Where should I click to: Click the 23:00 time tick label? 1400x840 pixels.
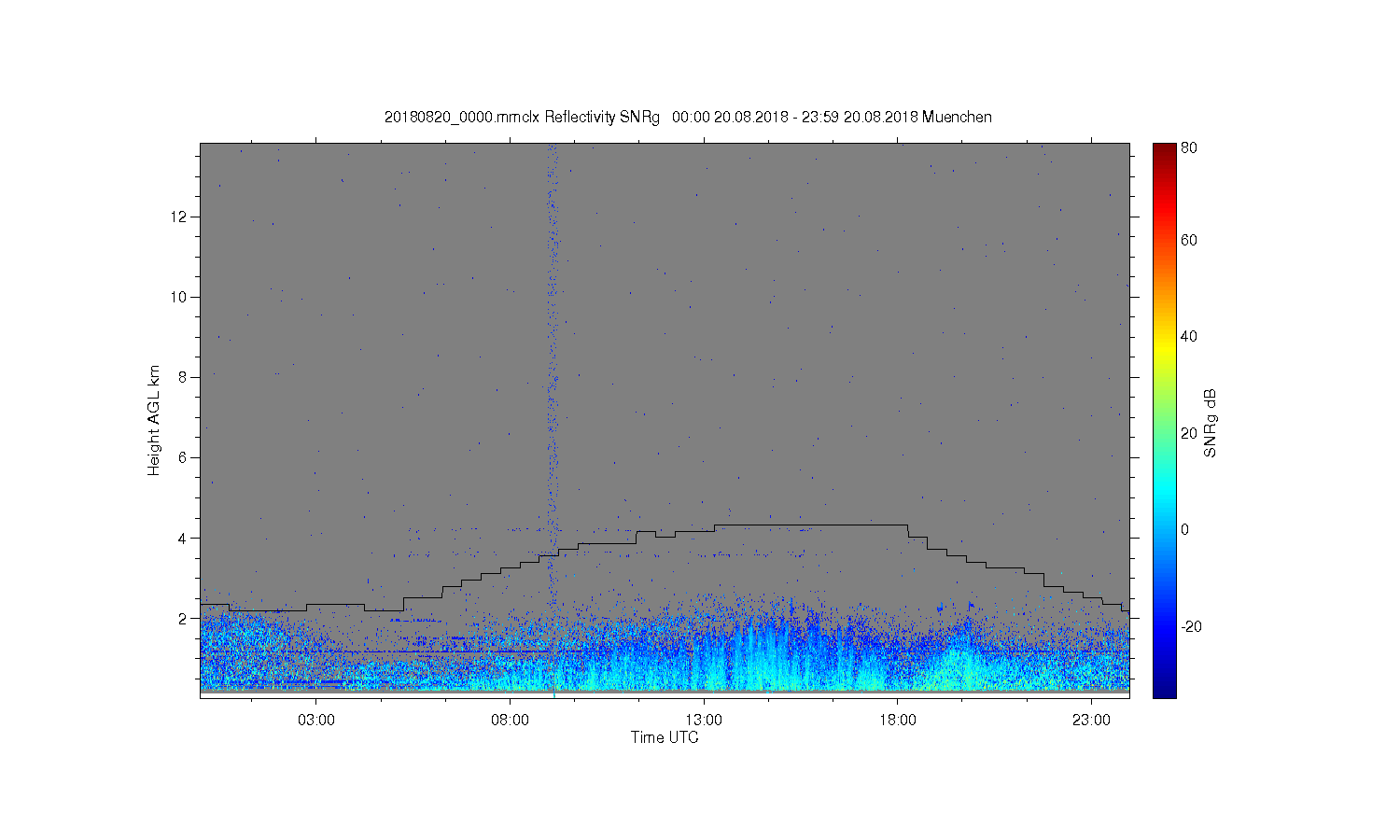click(x=1091, y=721)
